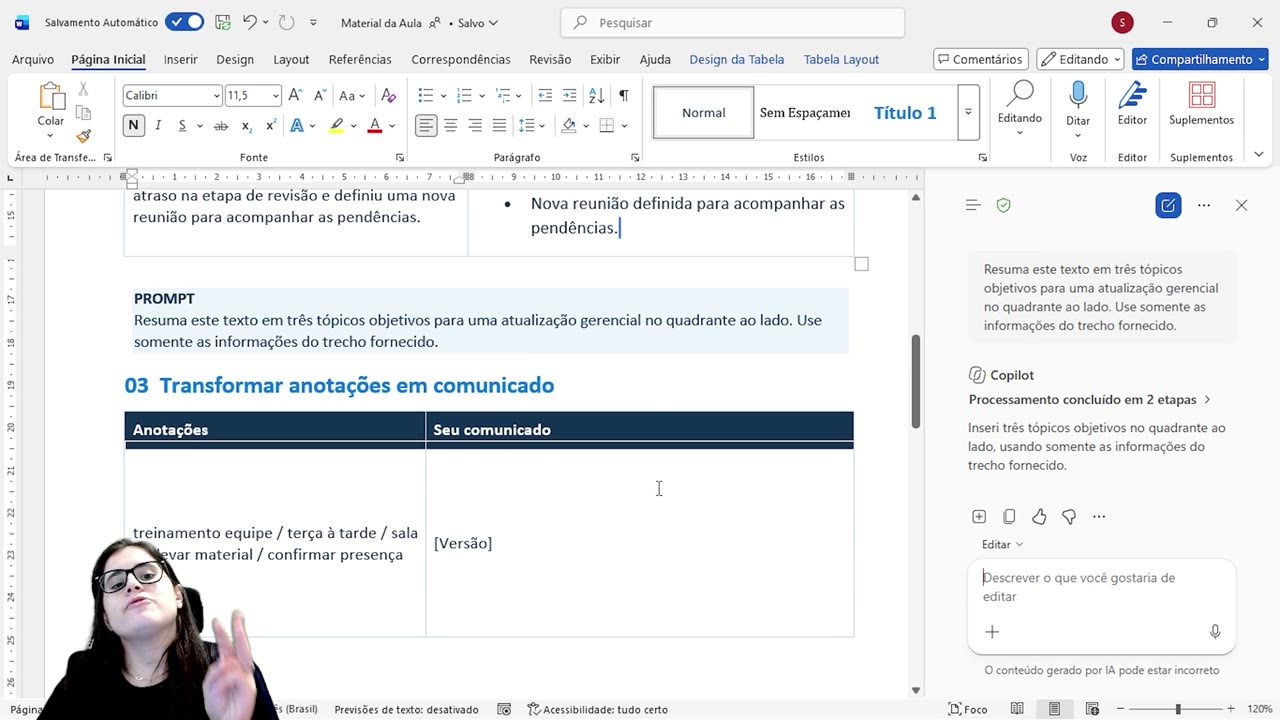Switch to the Referências tab
The width and height of the screenshot is (1280, 720).
coord(360,59)
